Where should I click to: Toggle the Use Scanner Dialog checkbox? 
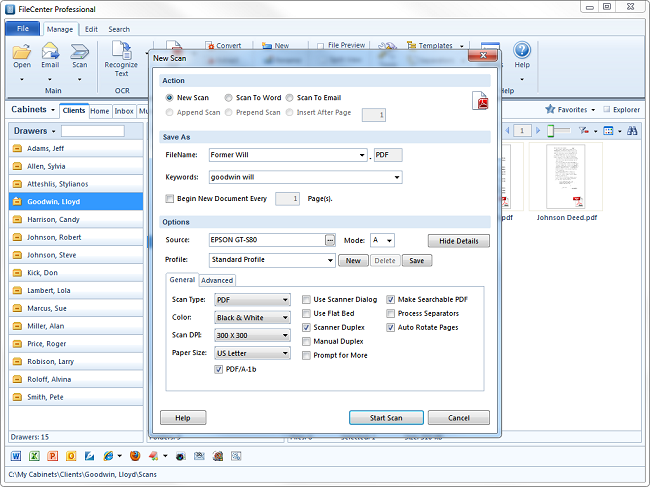point(306,299)
